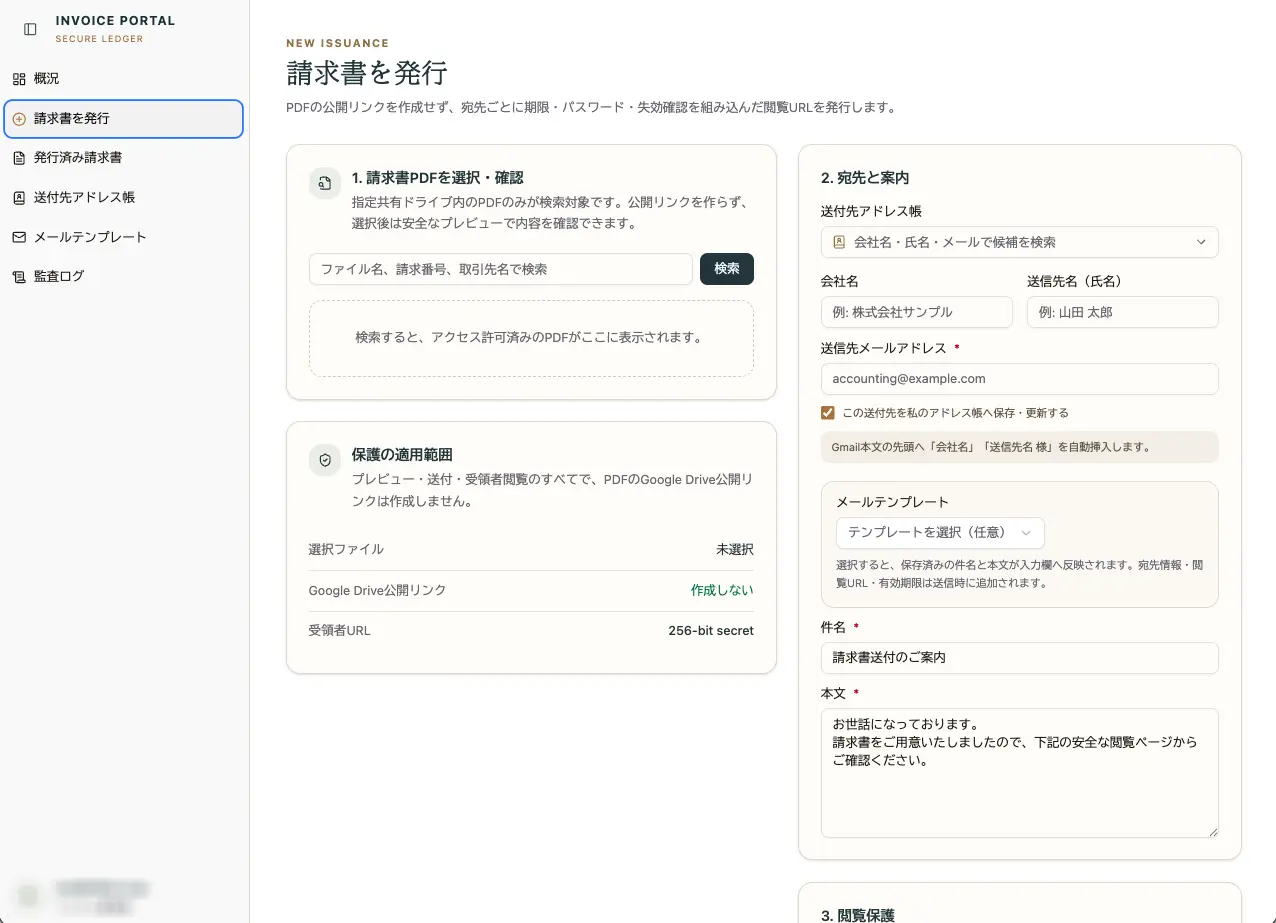Select 請求書を発行 in the sidebar

tap(123, 118)
